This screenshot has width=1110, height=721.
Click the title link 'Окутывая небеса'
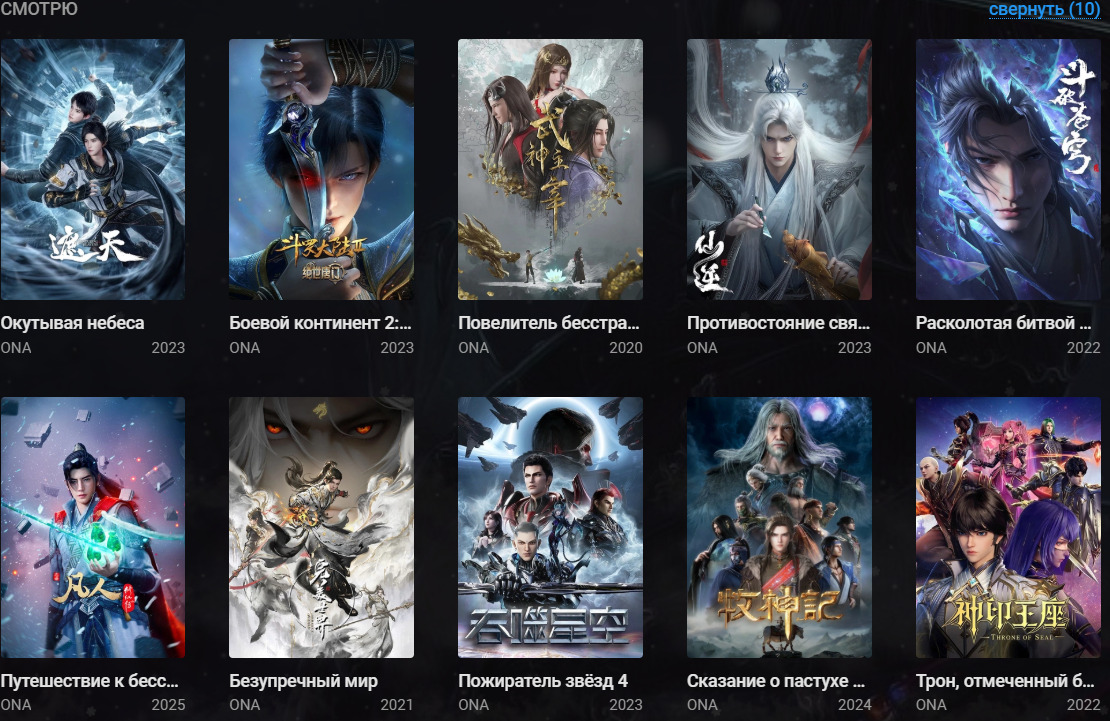point(72,323)
